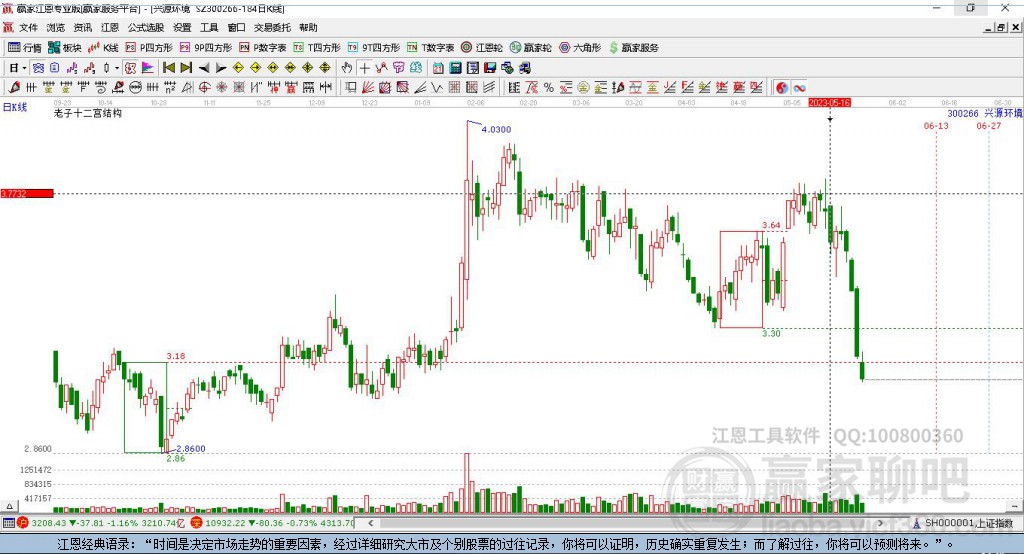Launch the 赢家轮 wheel tool
The image size is (1024, 554).
[530, 48]
